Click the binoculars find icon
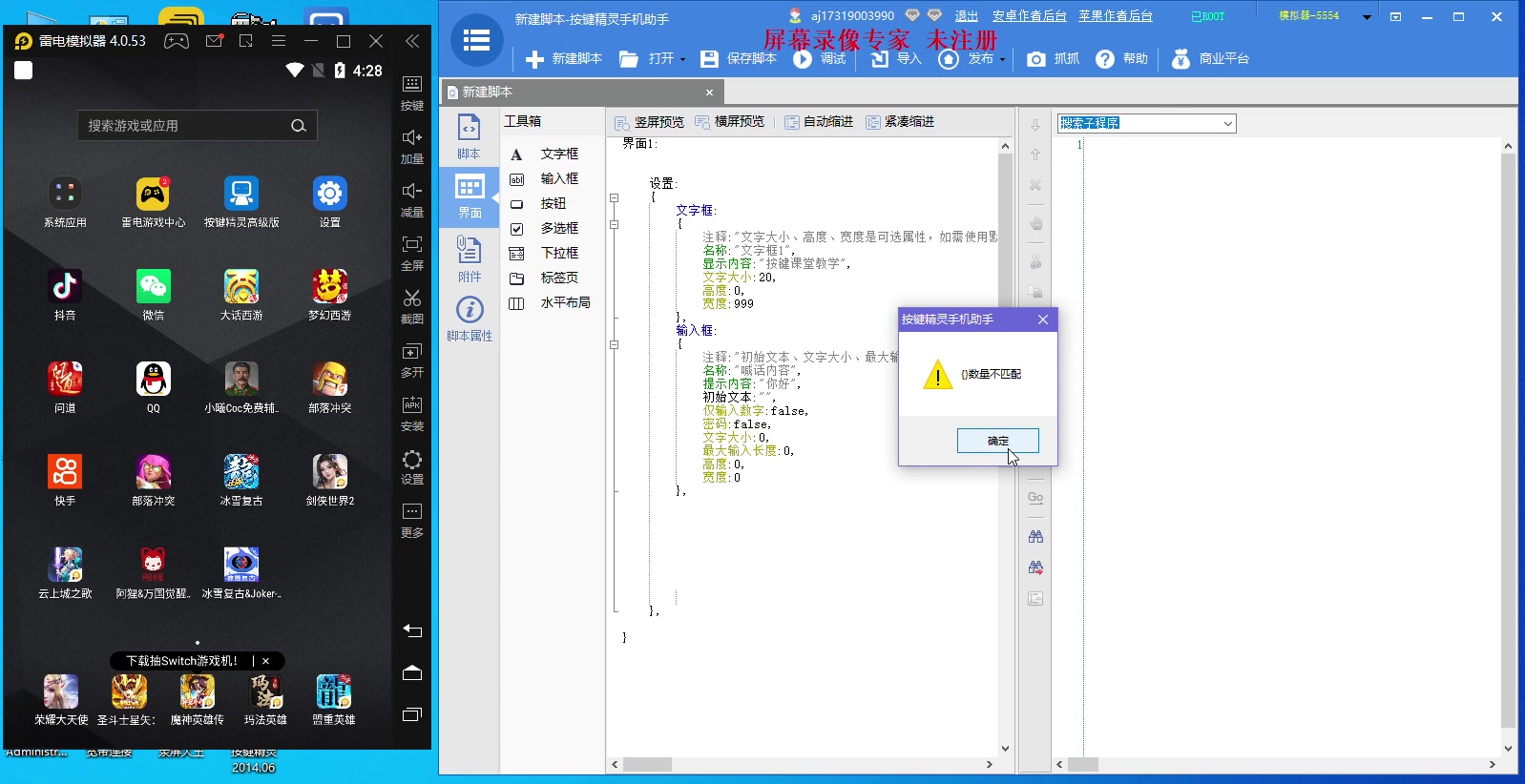Viewport: 1525px width, 784px height. pos(1035,537)
